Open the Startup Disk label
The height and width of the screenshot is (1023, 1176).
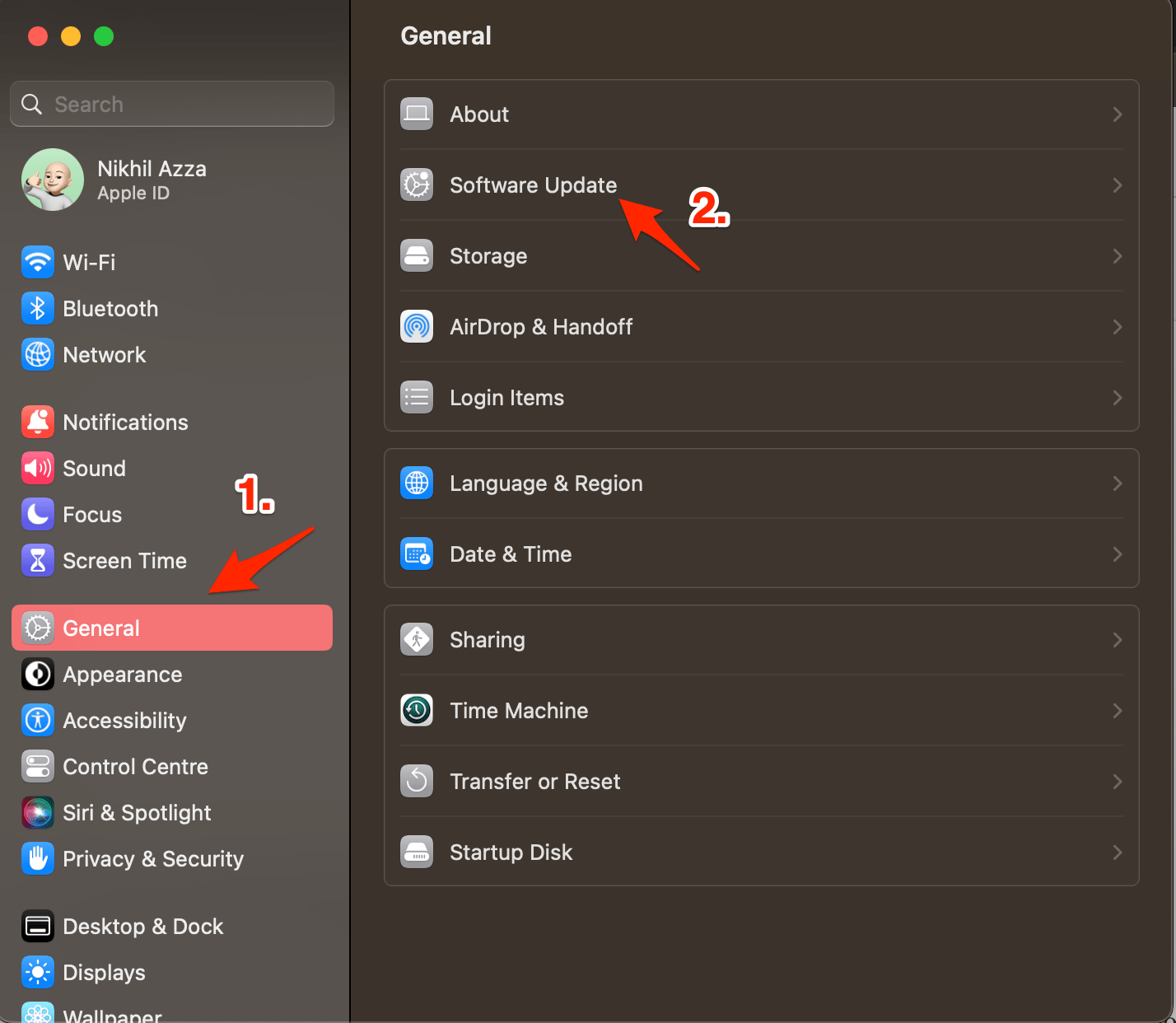(x=511, y=852)
